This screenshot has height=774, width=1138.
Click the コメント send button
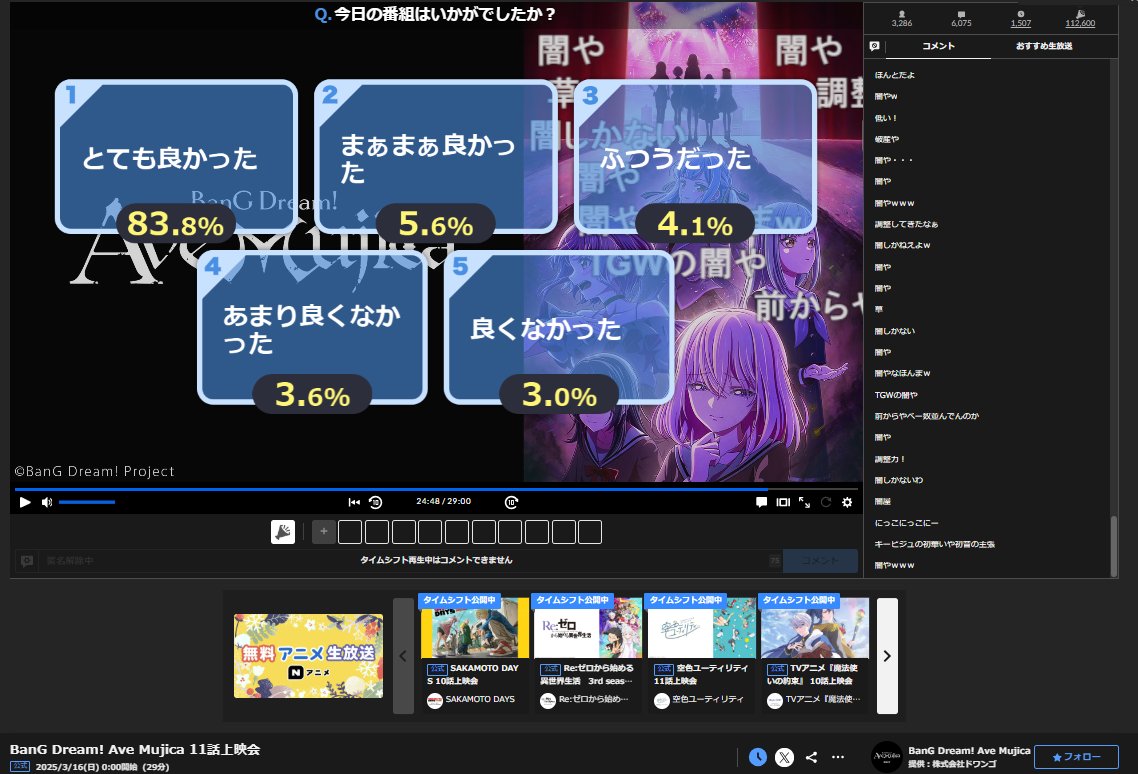click(820, 561)
